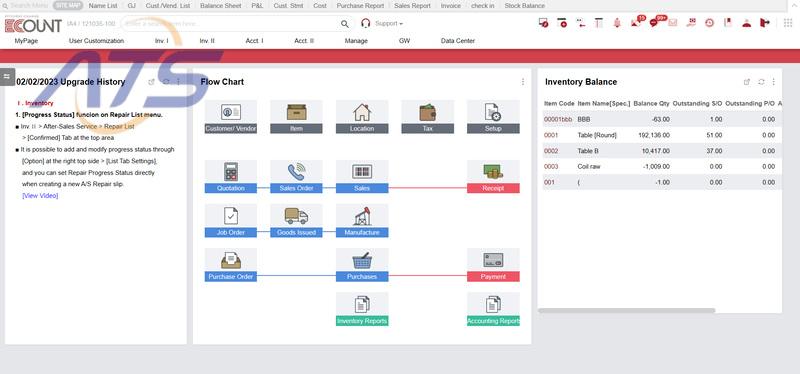Open the apps grid icon
Viewport: 800px width, 374px height.
pyautogui.click(x=788, y=23)
